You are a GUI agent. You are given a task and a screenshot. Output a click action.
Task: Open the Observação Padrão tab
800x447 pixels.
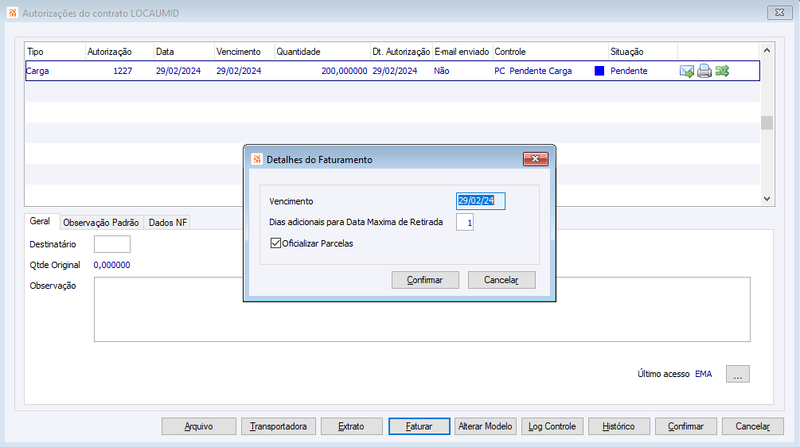[101, 222]
